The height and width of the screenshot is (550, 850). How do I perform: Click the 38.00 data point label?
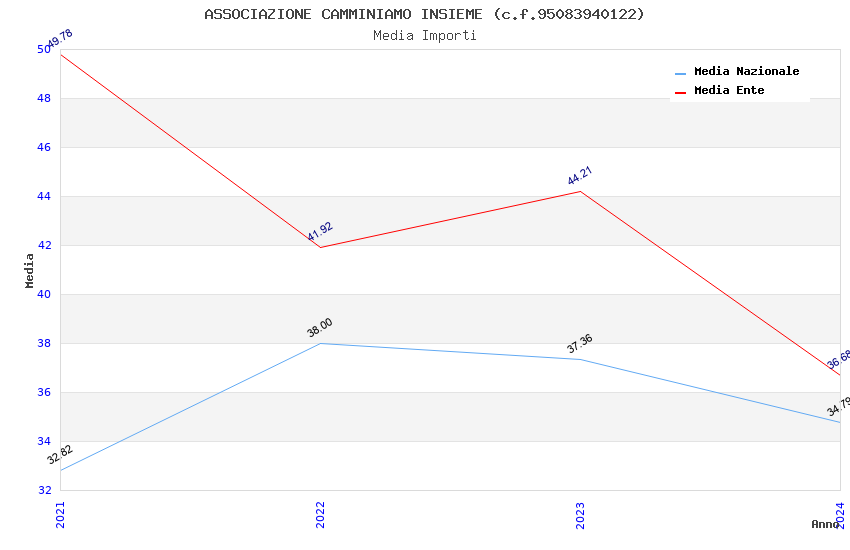pyautogui.click(x=320, y=327)
